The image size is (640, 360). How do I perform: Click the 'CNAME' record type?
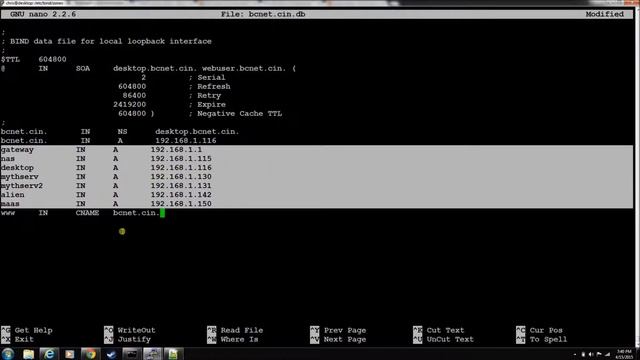87,213
